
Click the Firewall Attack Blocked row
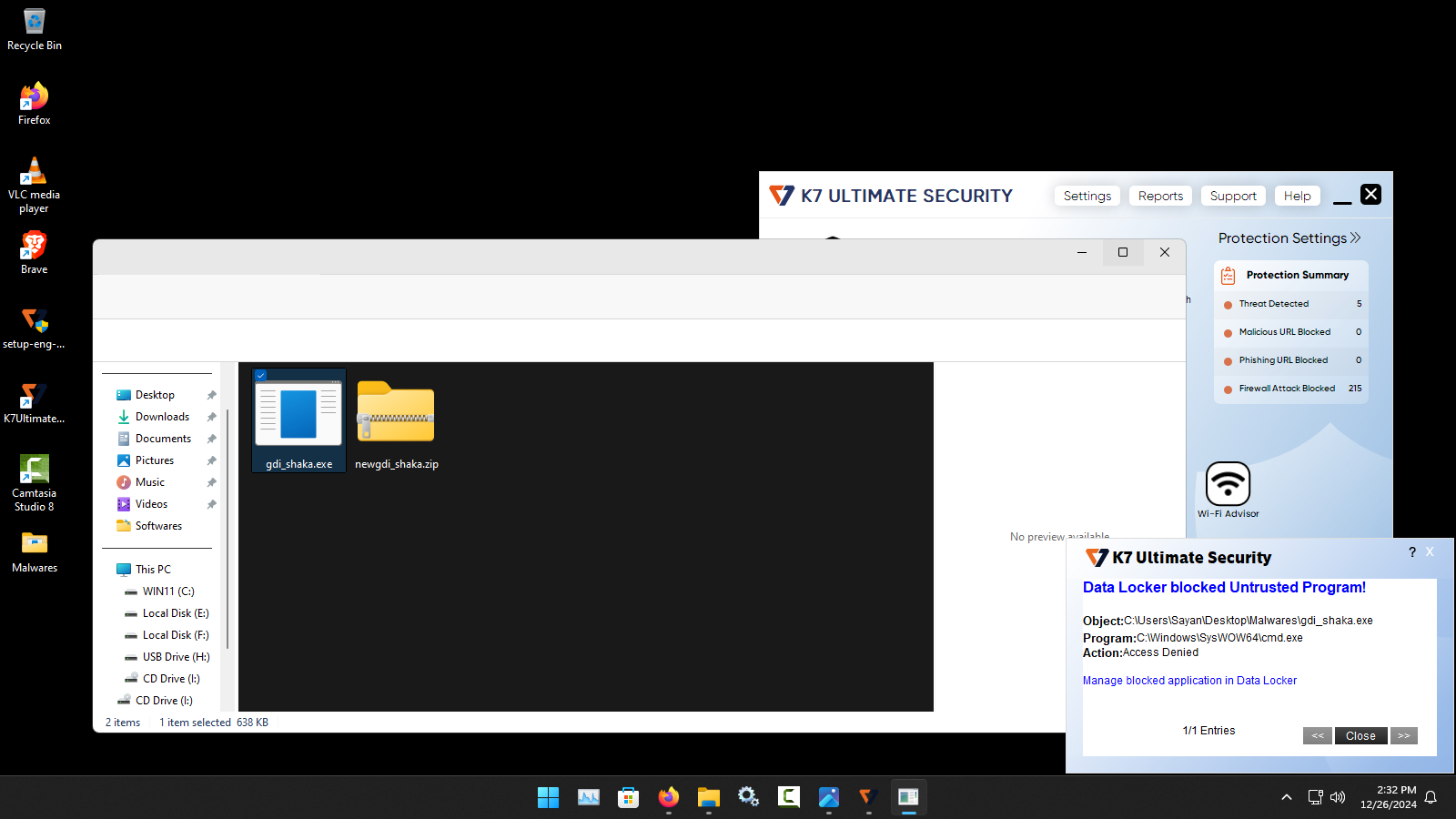(1292, 389)
